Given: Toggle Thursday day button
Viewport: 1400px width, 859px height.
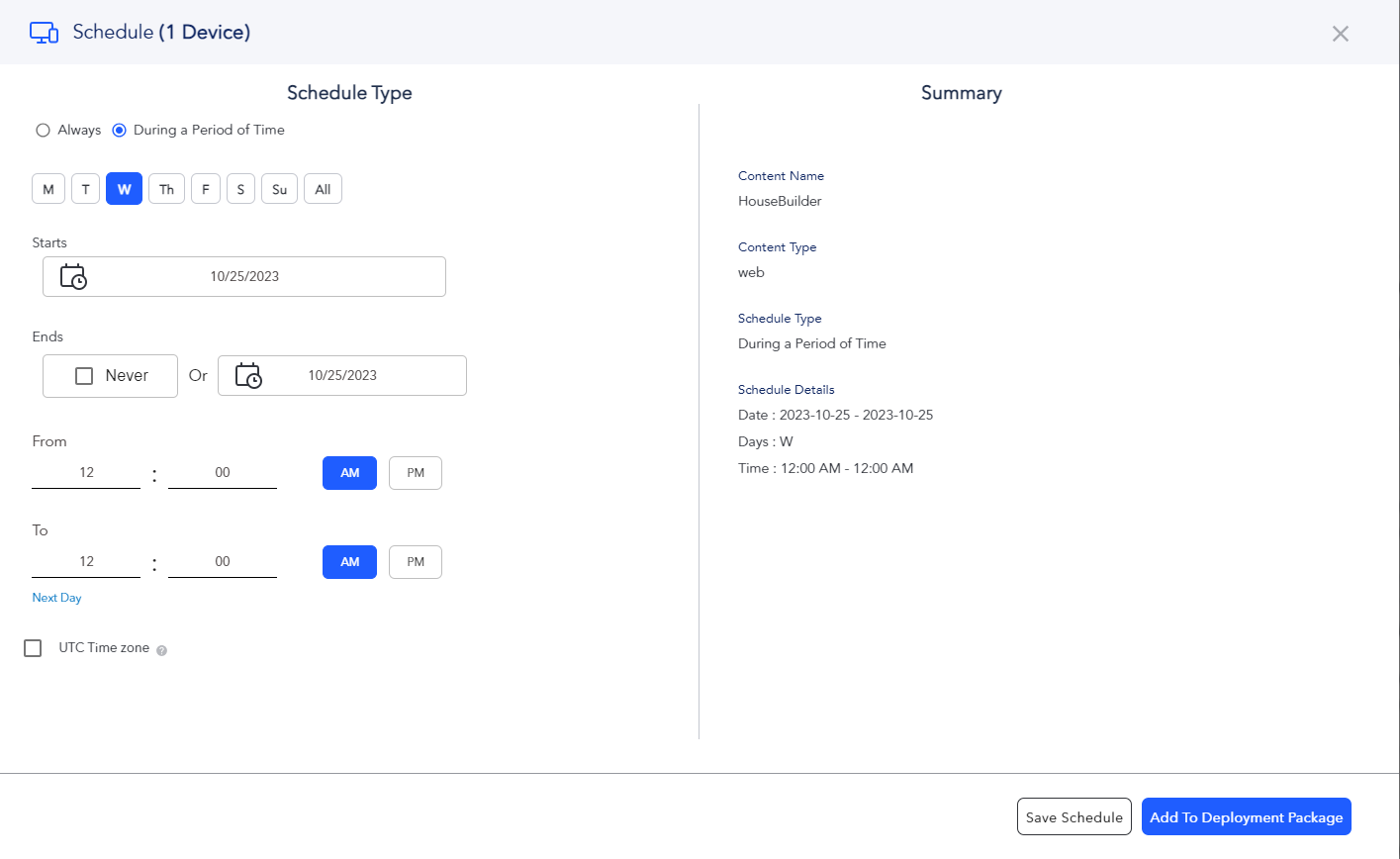Looking at the screenshot, I should (166, 189).
